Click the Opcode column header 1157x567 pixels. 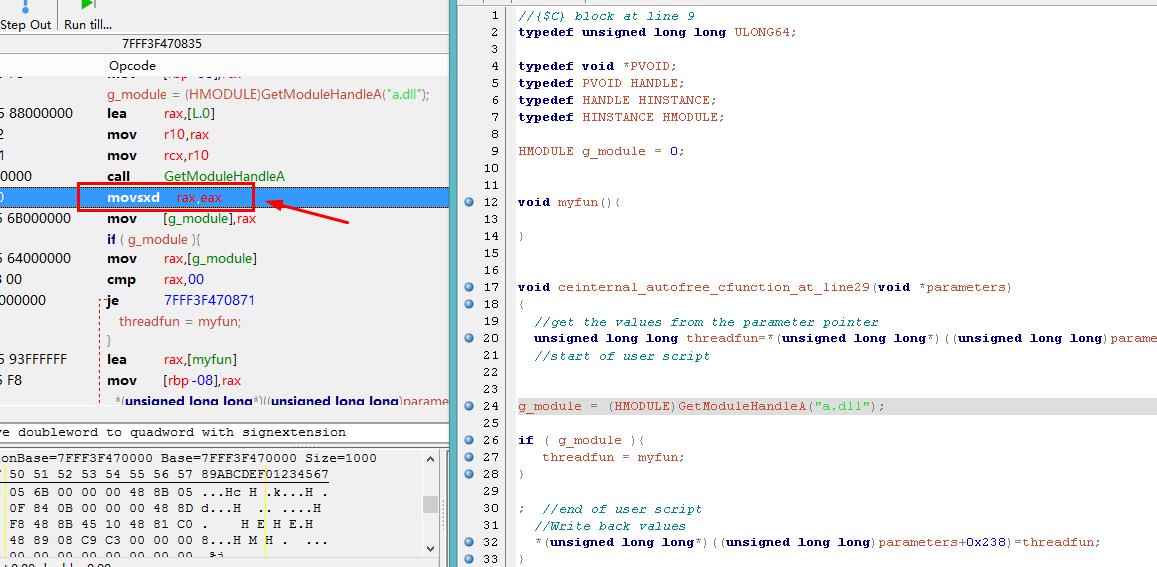coord(132,66)
